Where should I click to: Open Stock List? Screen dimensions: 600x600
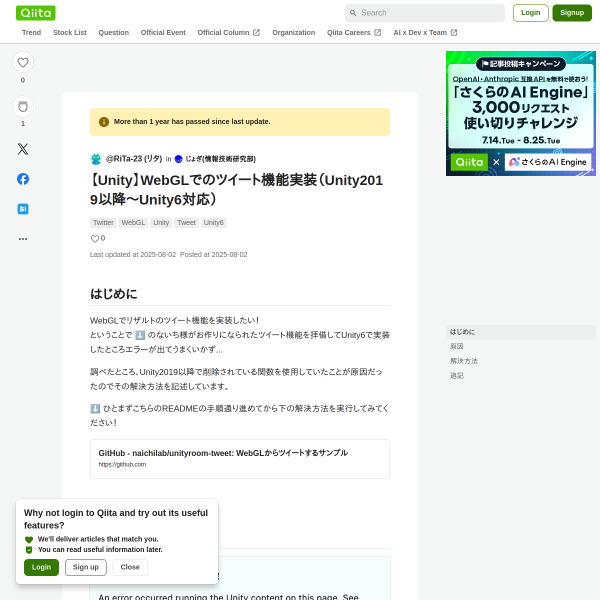(70, 33)
